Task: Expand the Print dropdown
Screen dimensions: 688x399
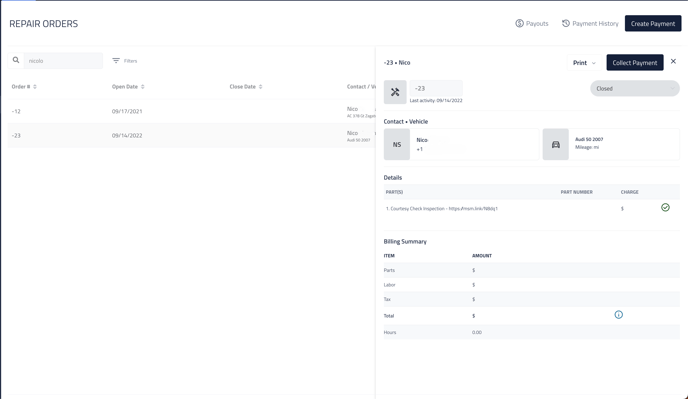Action: tap(584, 63)
